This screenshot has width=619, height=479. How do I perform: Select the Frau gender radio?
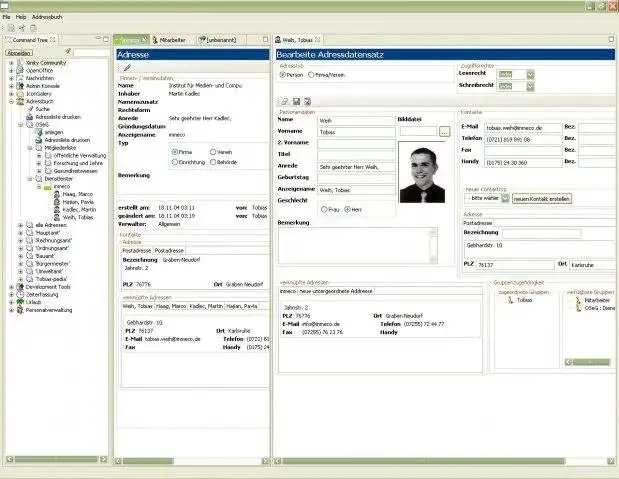click(x=324, y=209)
